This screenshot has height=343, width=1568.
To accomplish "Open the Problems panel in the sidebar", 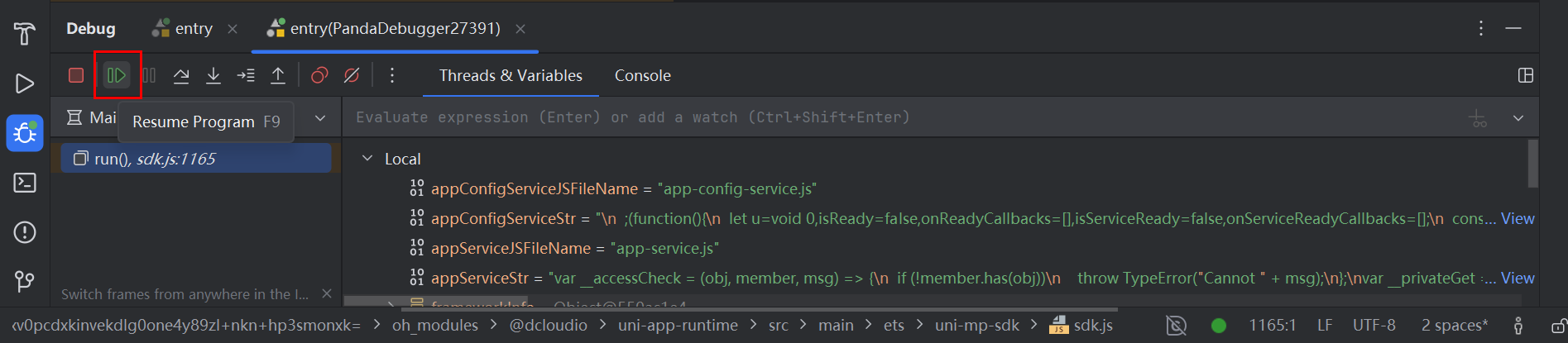I will point(25,232).
